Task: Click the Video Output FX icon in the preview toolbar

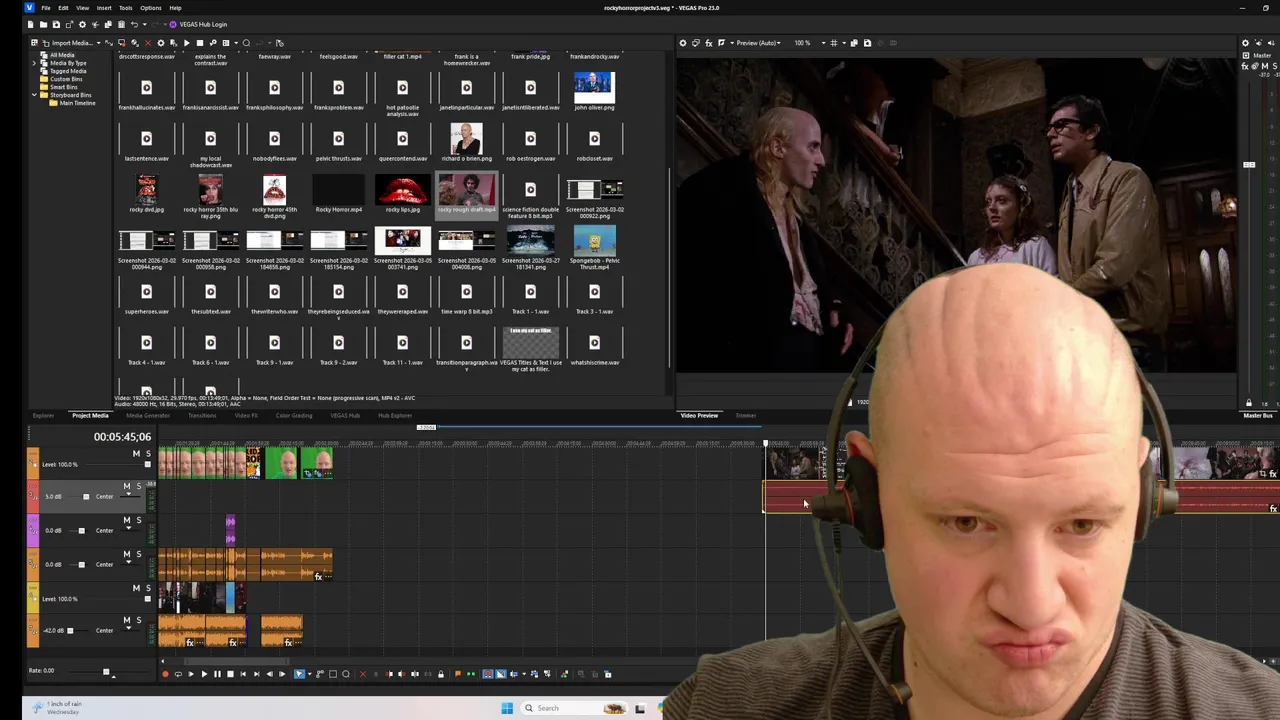Action: [x=709, y=43]
